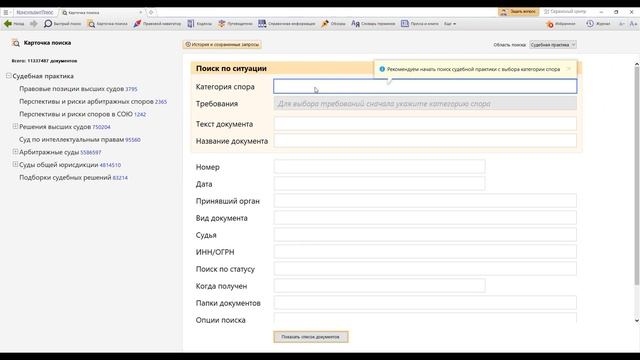Click the Поиск по статусу field
The image size is (640, 360).
click(x=425, y=269)
